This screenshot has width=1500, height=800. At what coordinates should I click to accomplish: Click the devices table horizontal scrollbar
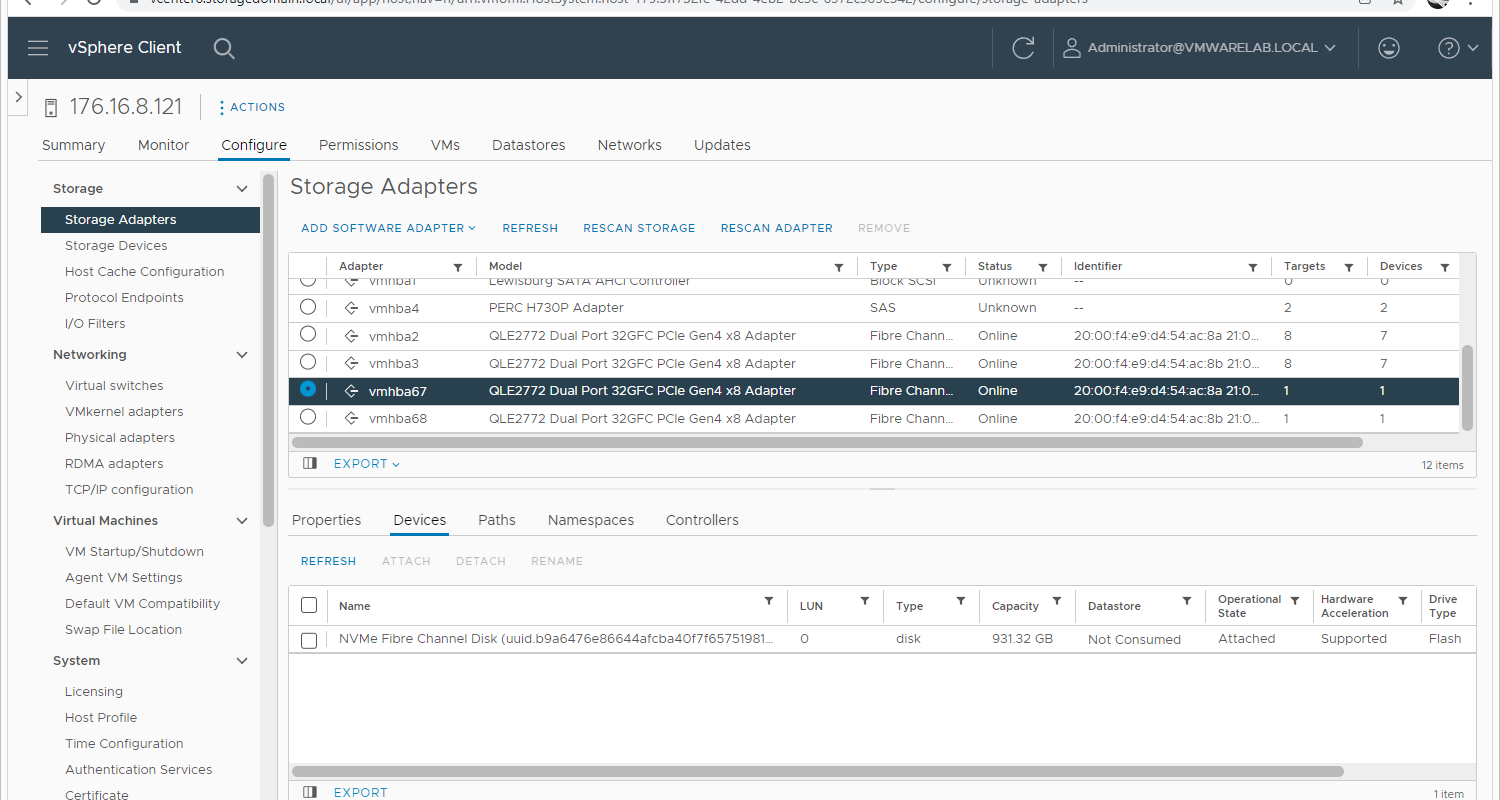(818, 771)
